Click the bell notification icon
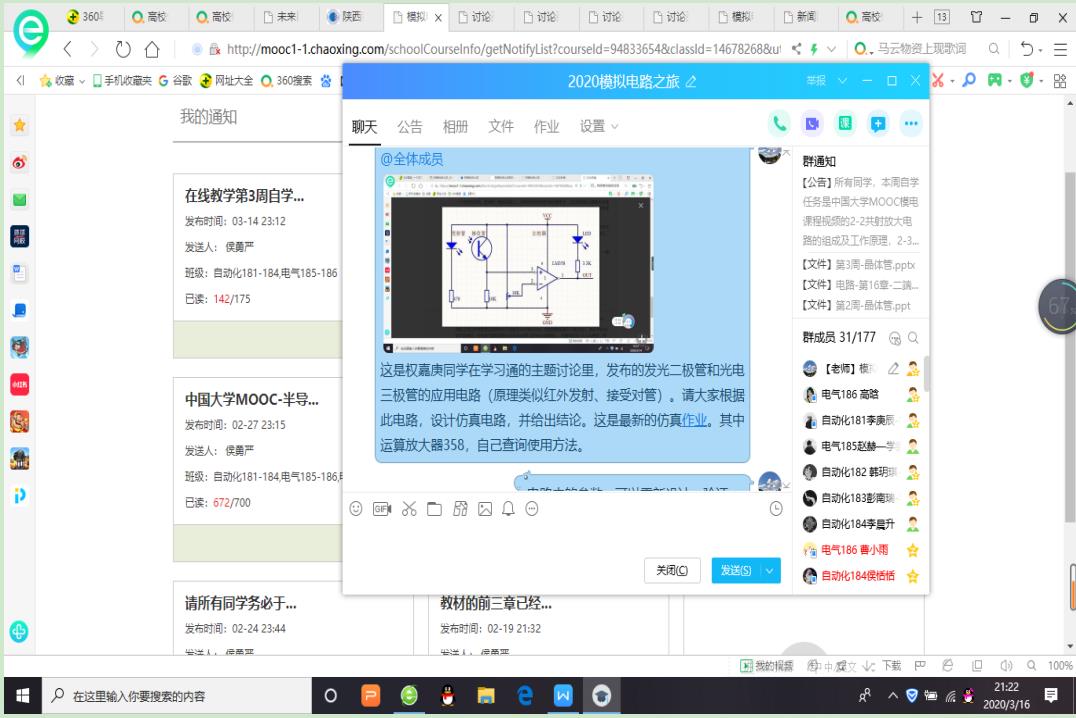The width and height of the screenshot is (1076, 718). [x=508, y=509]
